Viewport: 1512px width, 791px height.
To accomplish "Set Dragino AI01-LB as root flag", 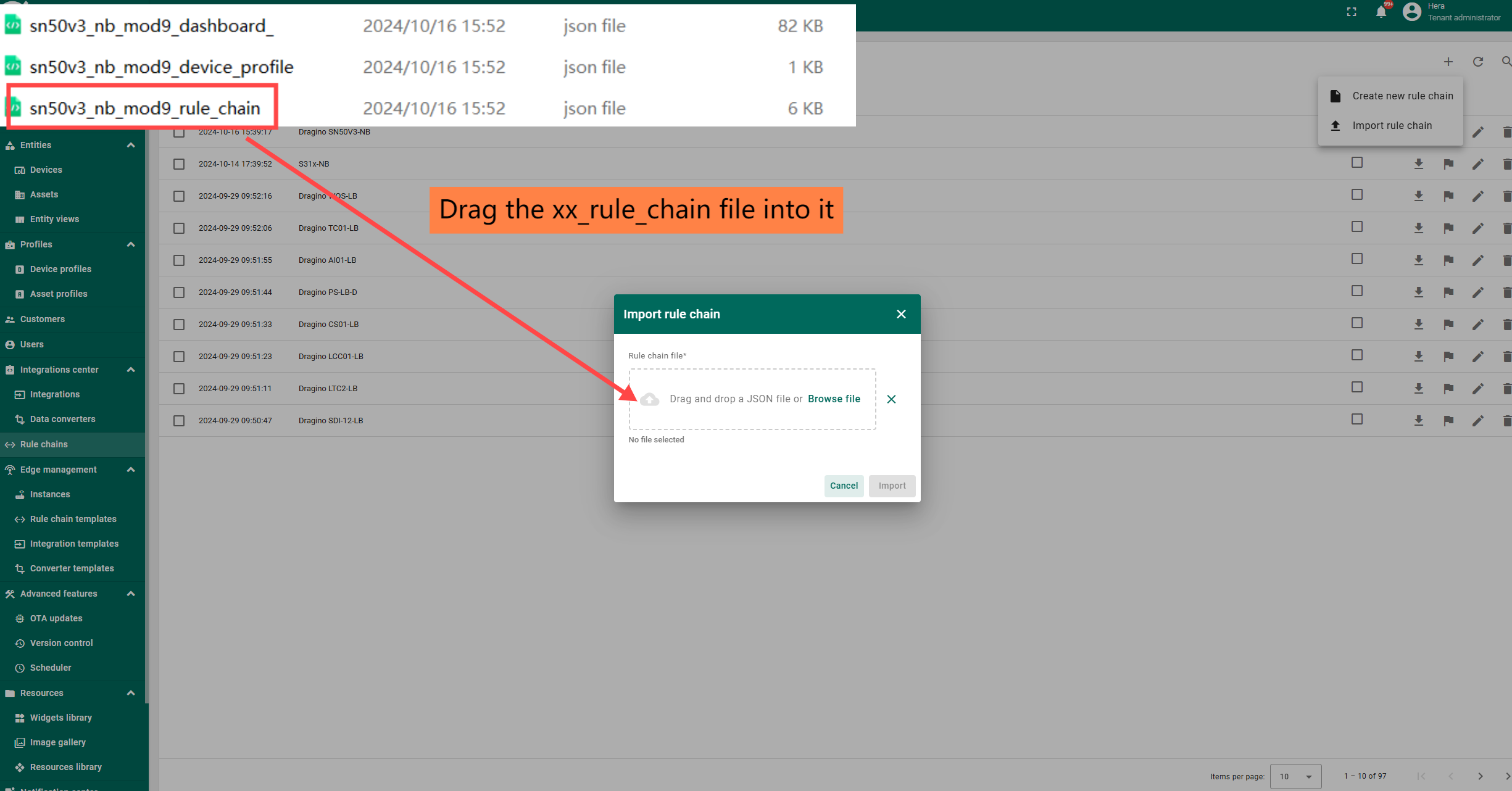I will tap(1448, 260).
